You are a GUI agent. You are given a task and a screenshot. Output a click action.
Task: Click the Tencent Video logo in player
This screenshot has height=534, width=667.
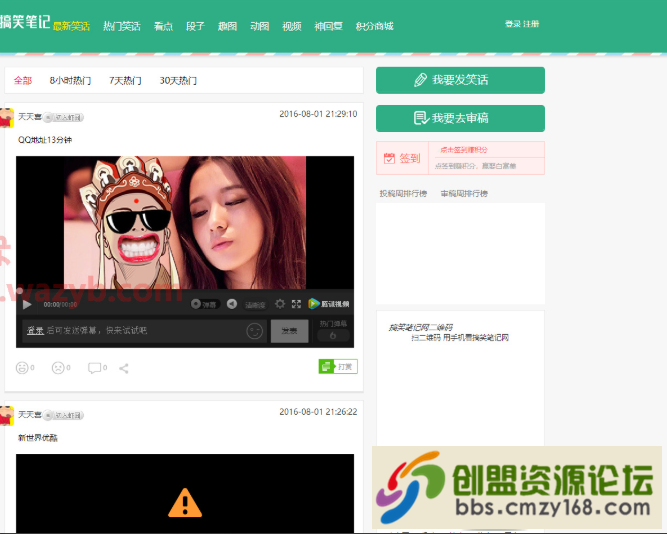pos(328,304)
